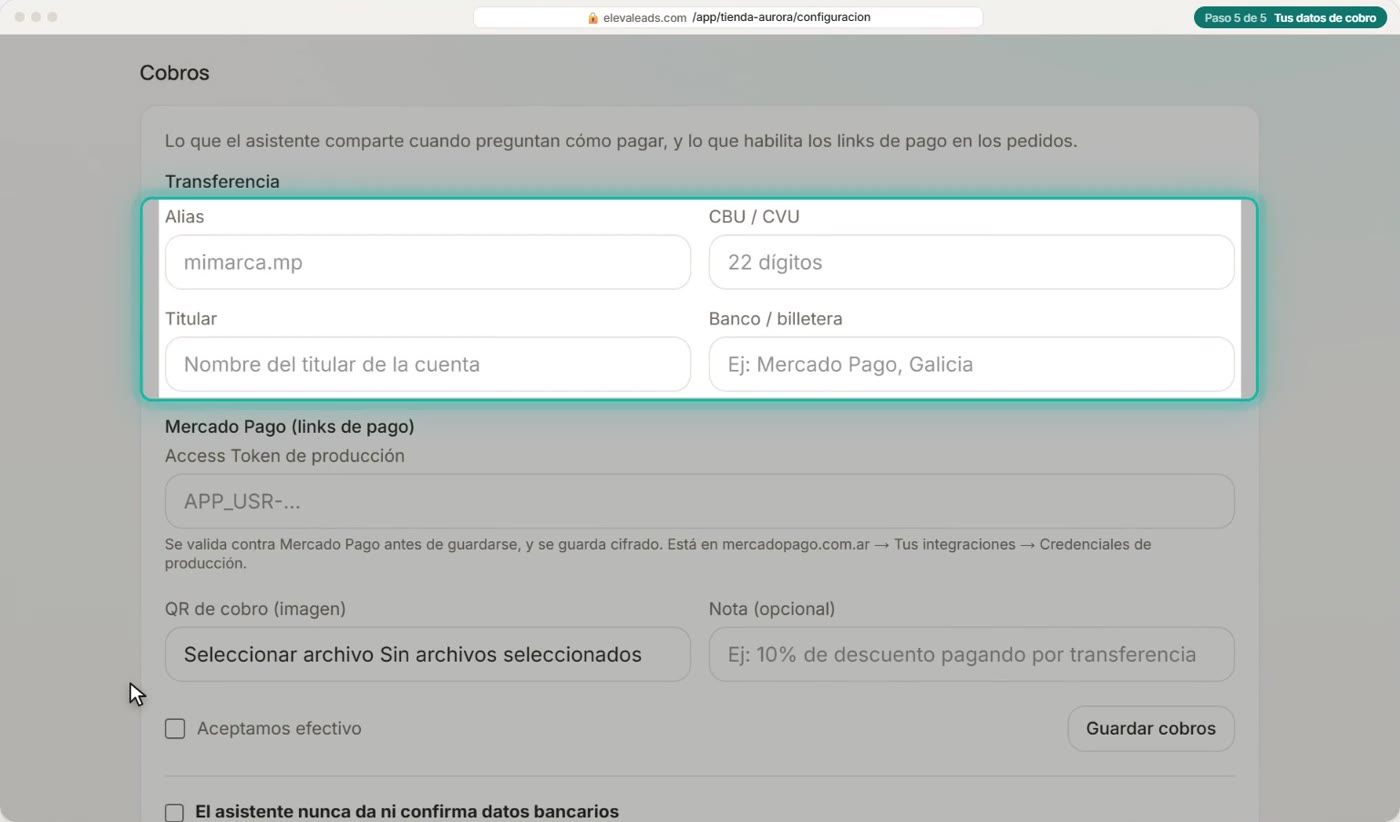Screen dimensions: 1400x822
Task: Click the Nota (opcional) field
Action: coord(971,655)
